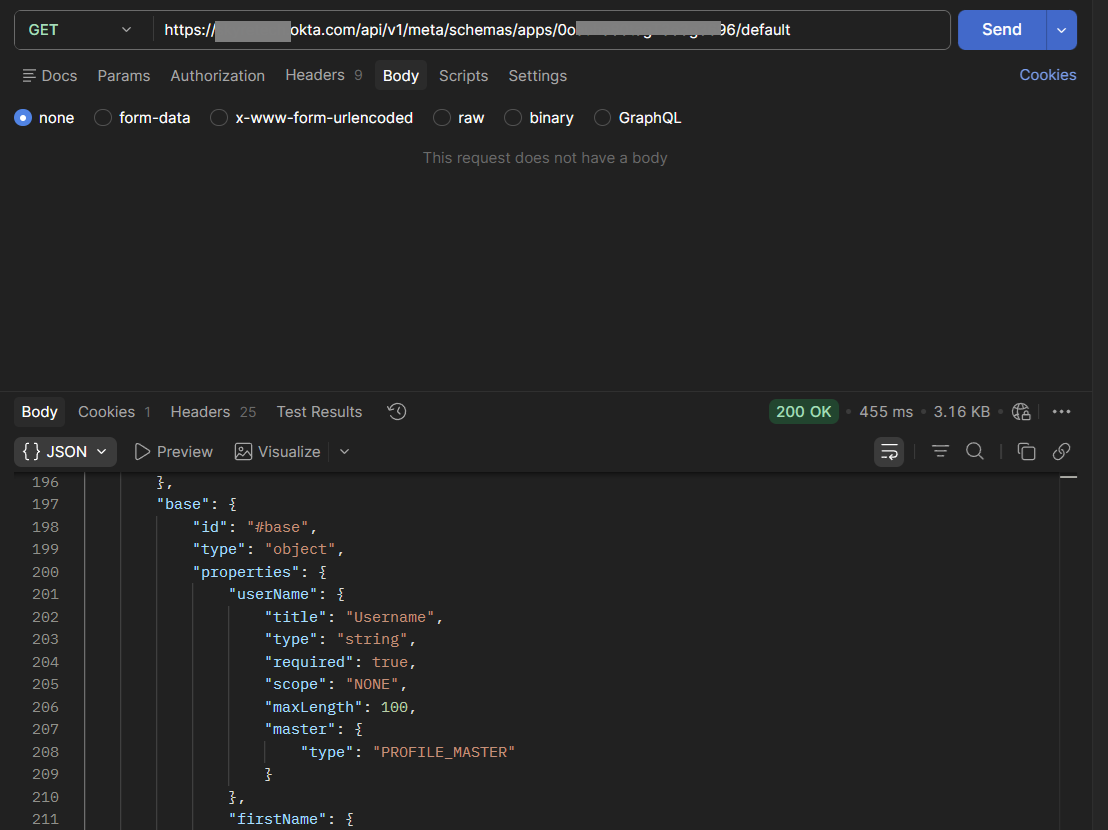Screen dimensions: 1108x830
Task: Click the "object" type value
Action: [300, 550]
